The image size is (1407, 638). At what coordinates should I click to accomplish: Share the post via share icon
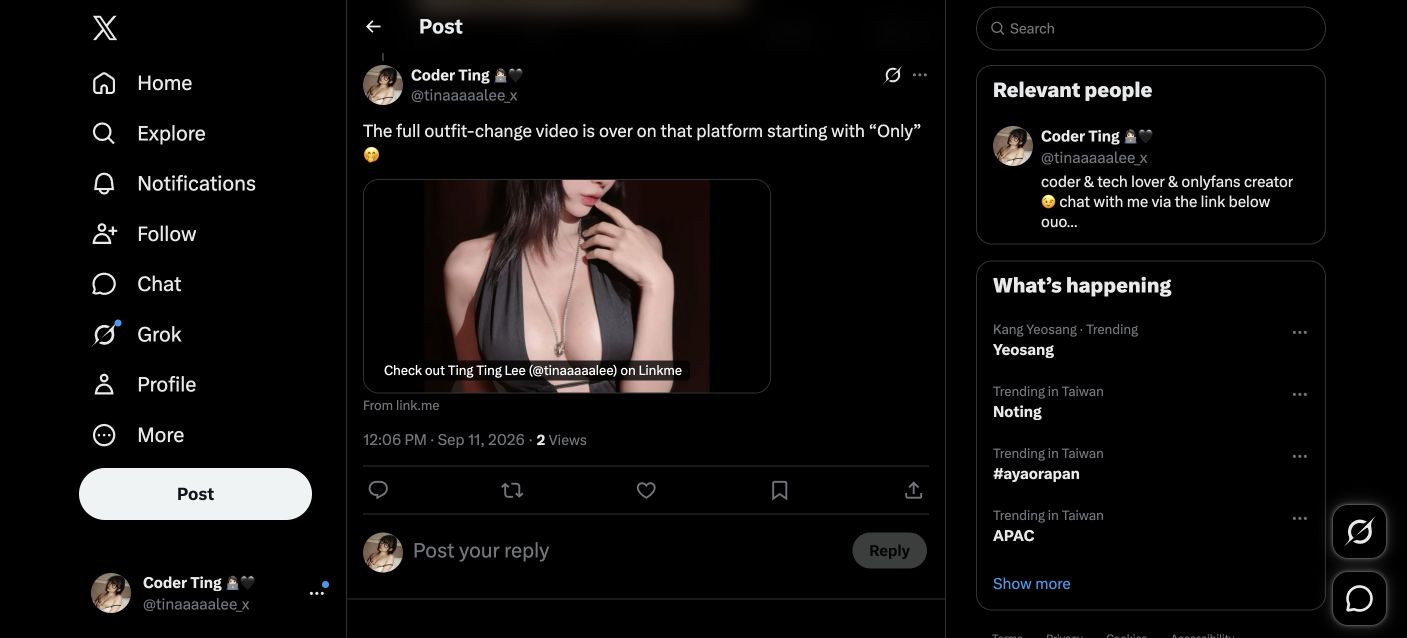913,490
